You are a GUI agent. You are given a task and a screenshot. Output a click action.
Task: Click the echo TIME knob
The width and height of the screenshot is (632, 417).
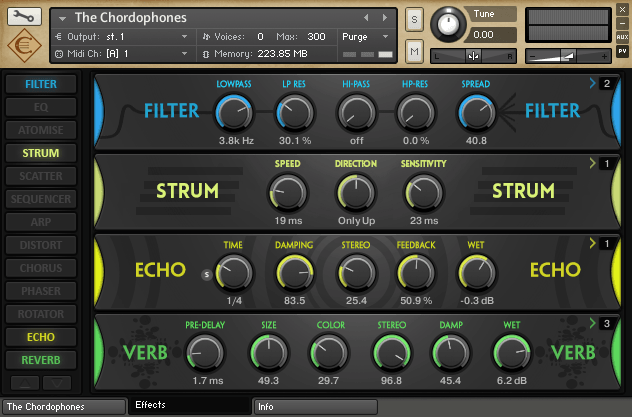(x=234, y=273)
